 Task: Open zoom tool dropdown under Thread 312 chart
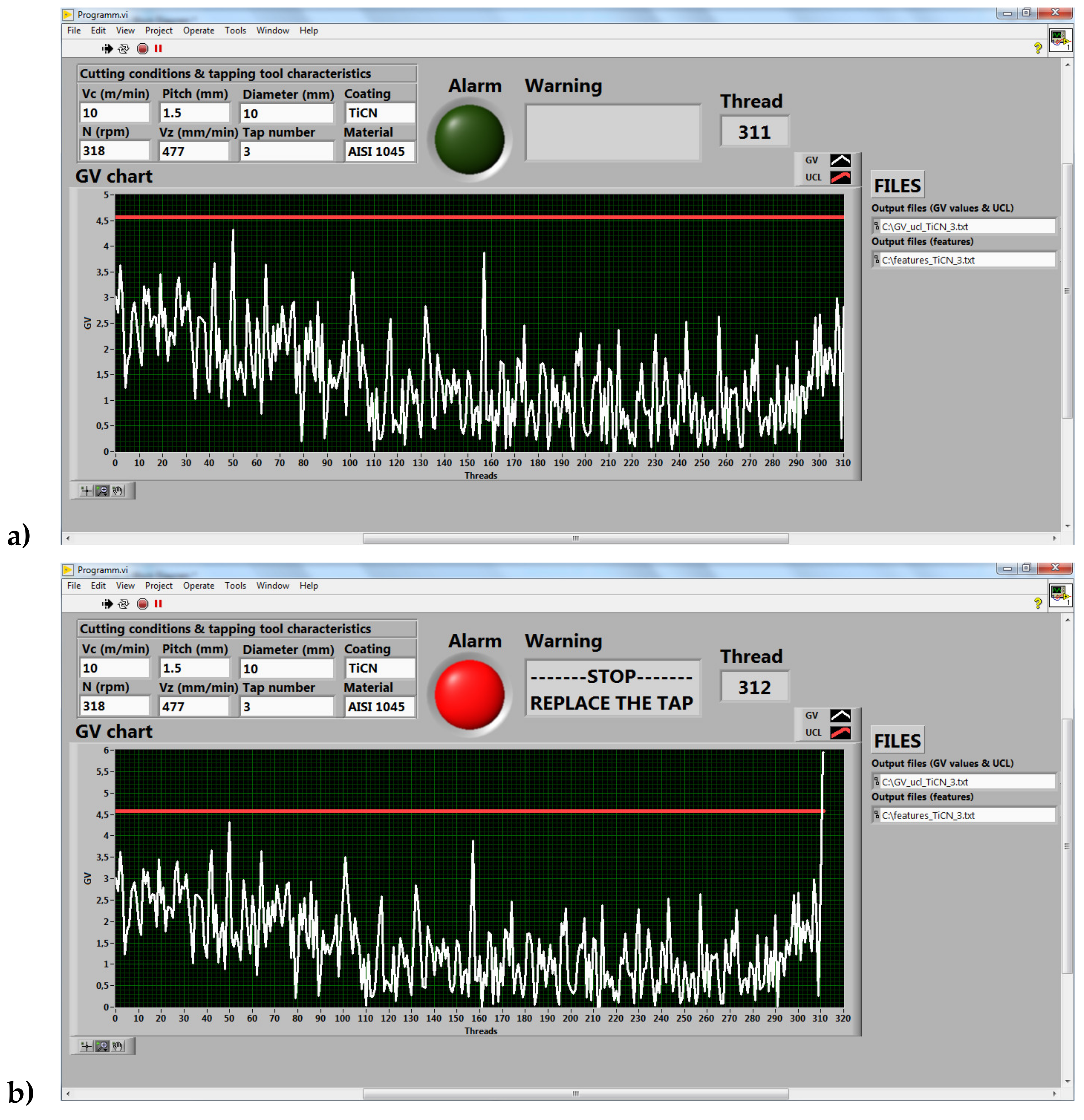tap(102, 1046)
